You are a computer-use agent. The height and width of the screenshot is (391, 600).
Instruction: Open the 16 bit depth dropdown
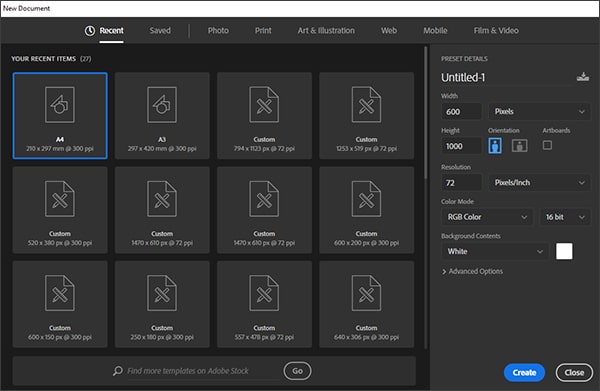click(565, 217)
